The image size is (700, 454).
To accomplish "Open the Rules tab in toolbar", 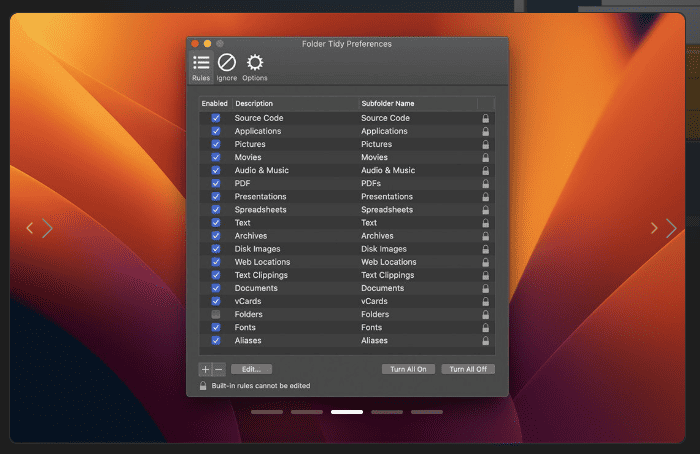I will pos(201,67).
